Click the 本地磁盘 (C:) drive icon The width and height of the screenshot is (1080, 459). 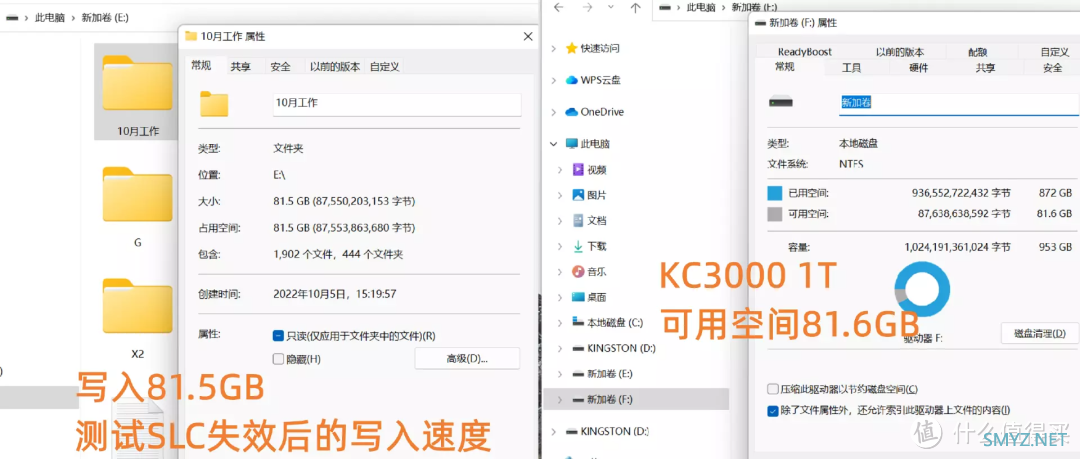click(x=579, y=323)
